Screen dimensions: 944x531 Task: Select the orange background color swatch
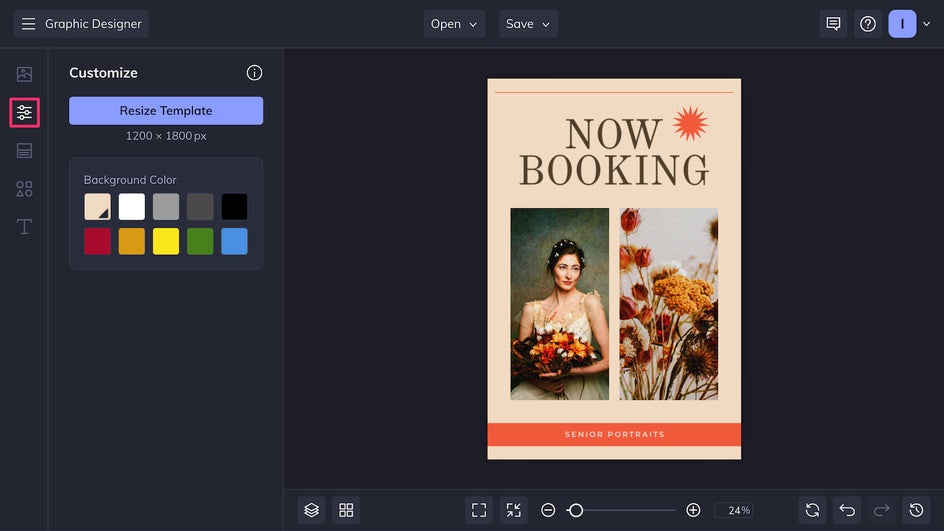132,241
